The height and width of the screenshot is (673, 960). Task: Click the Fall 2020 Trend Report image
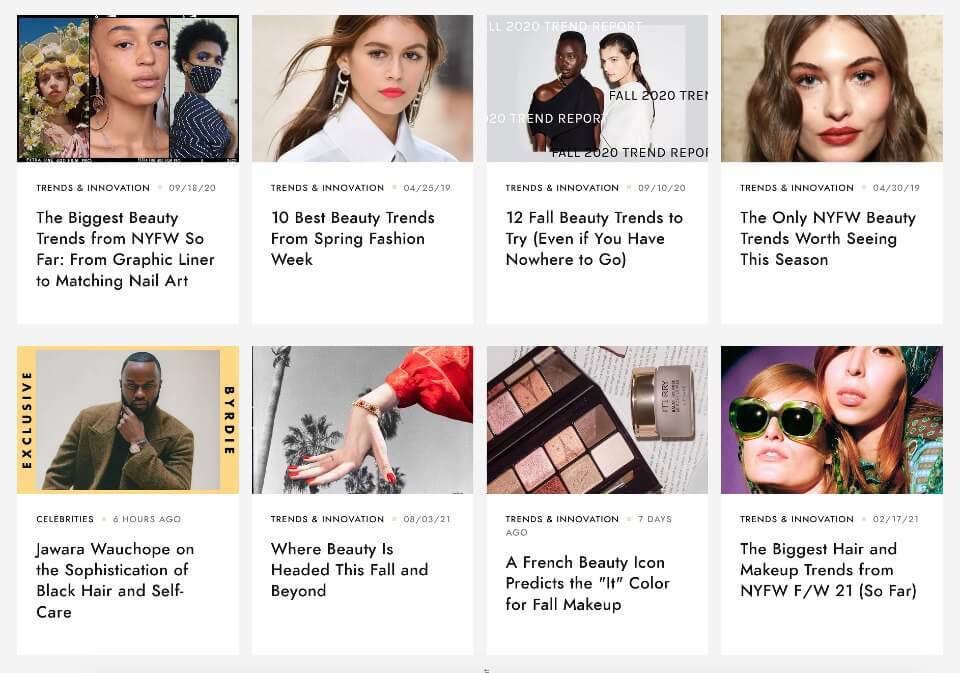(x=597, y=88)
